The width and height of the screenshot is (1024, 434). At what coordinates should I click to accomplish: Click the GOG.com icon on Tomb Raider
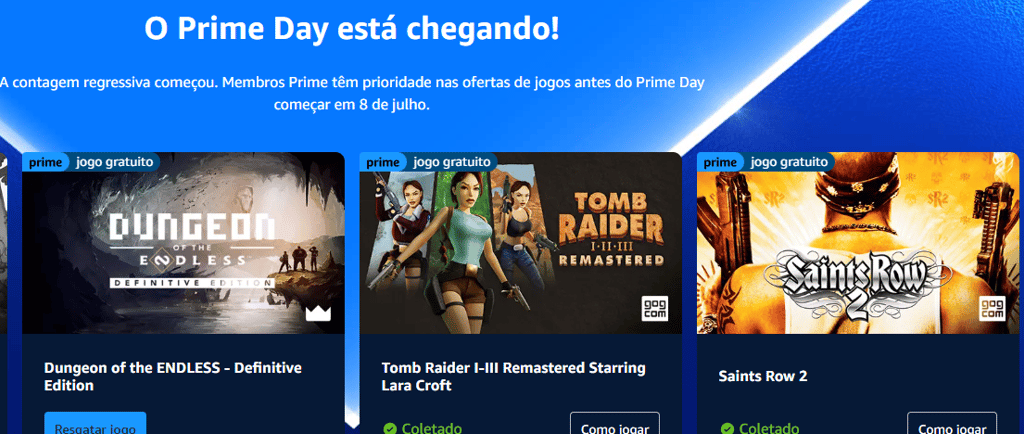[x=654, y=308]
